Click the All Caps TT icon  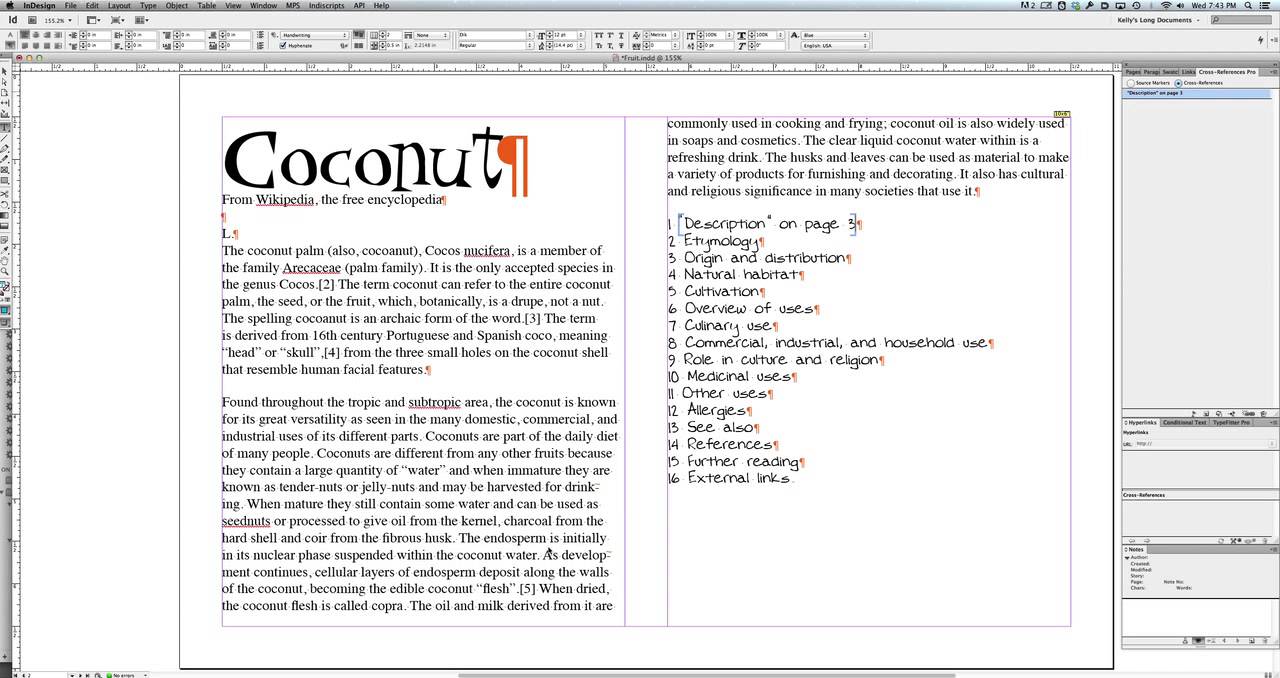(x=600, y=35)
